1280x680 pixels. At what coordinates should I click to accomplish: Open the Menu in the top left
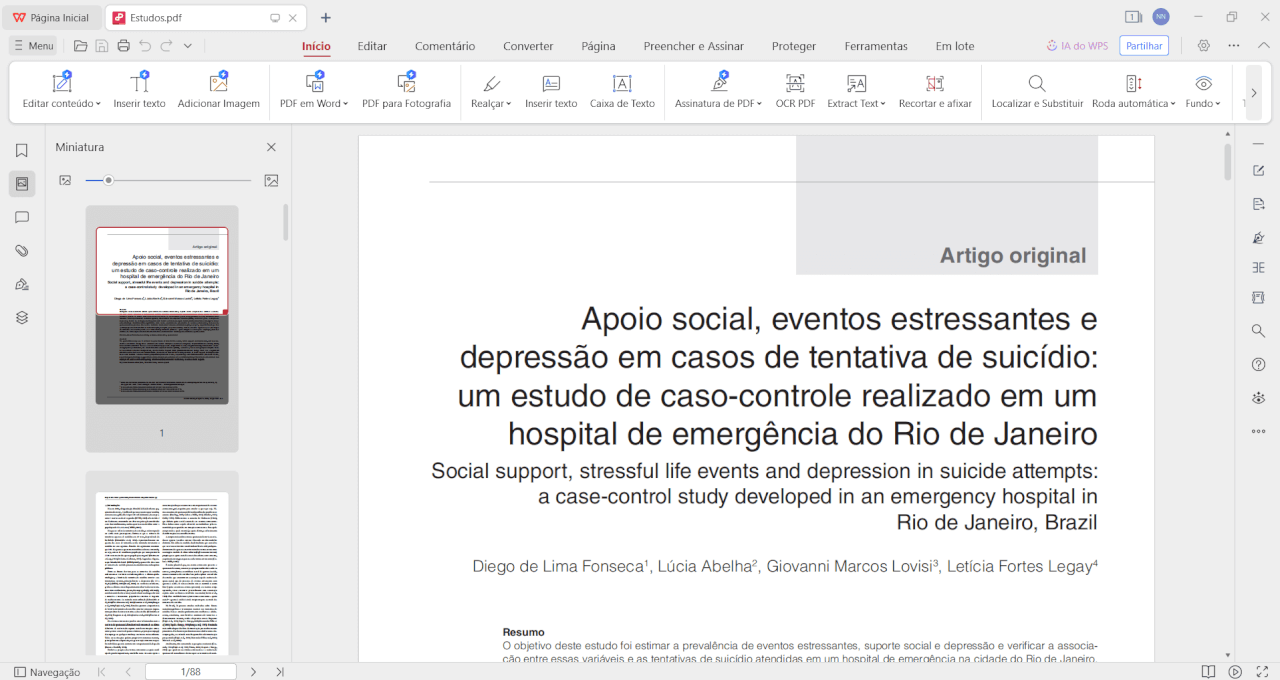coord(33,45)
